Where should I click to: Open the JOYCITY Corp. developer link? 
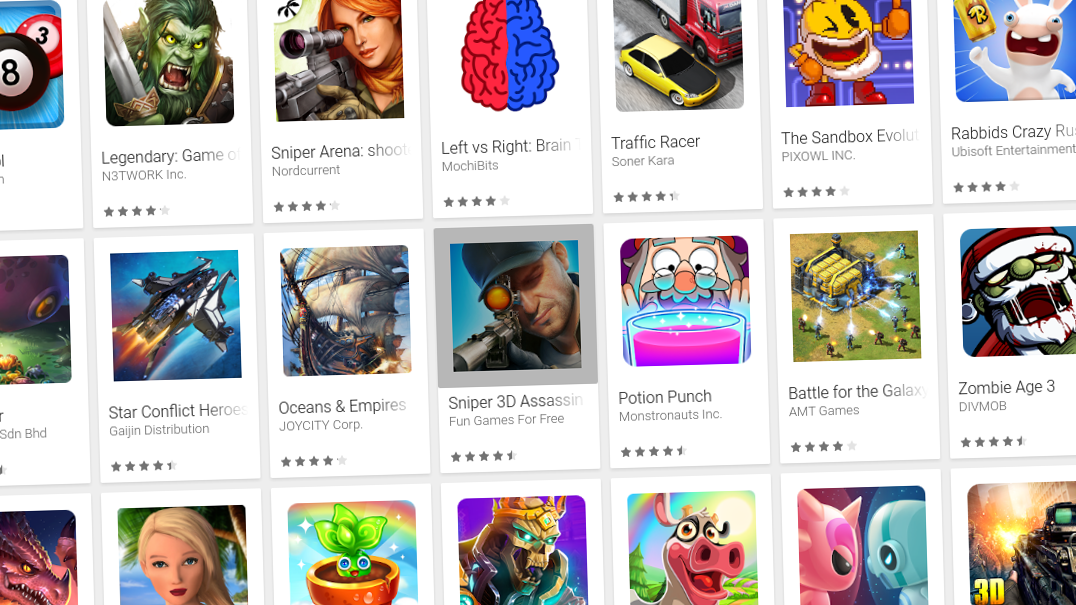coord(320,425)
